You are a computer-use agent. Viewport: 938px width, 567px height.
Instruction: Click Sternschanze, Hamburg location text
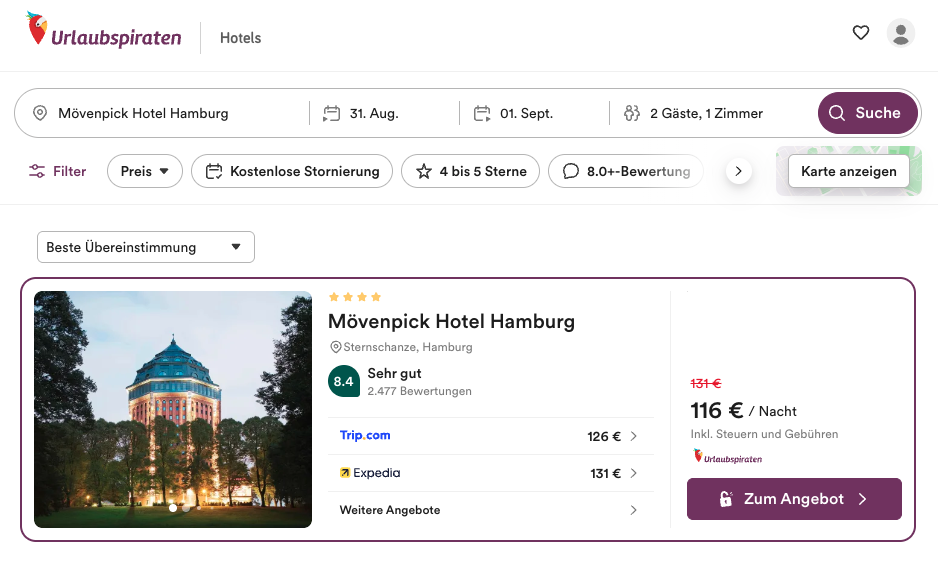pos(408,347)
